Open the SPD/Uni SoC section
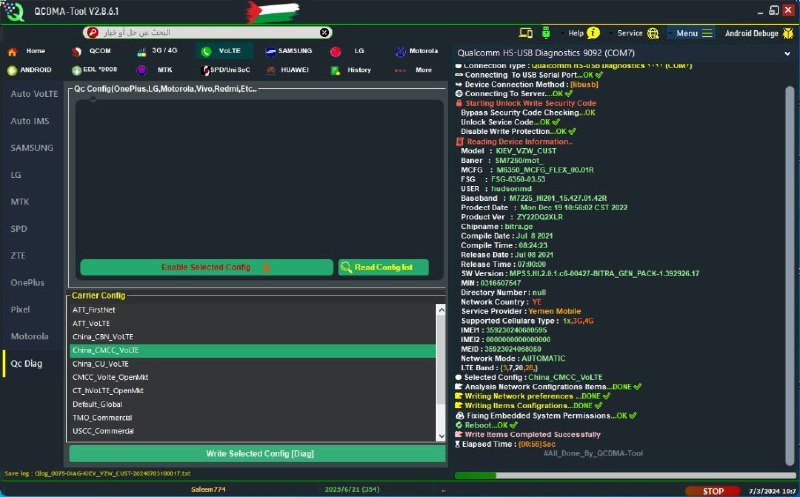This screenshot has height=497, width=800. [226, 70]
